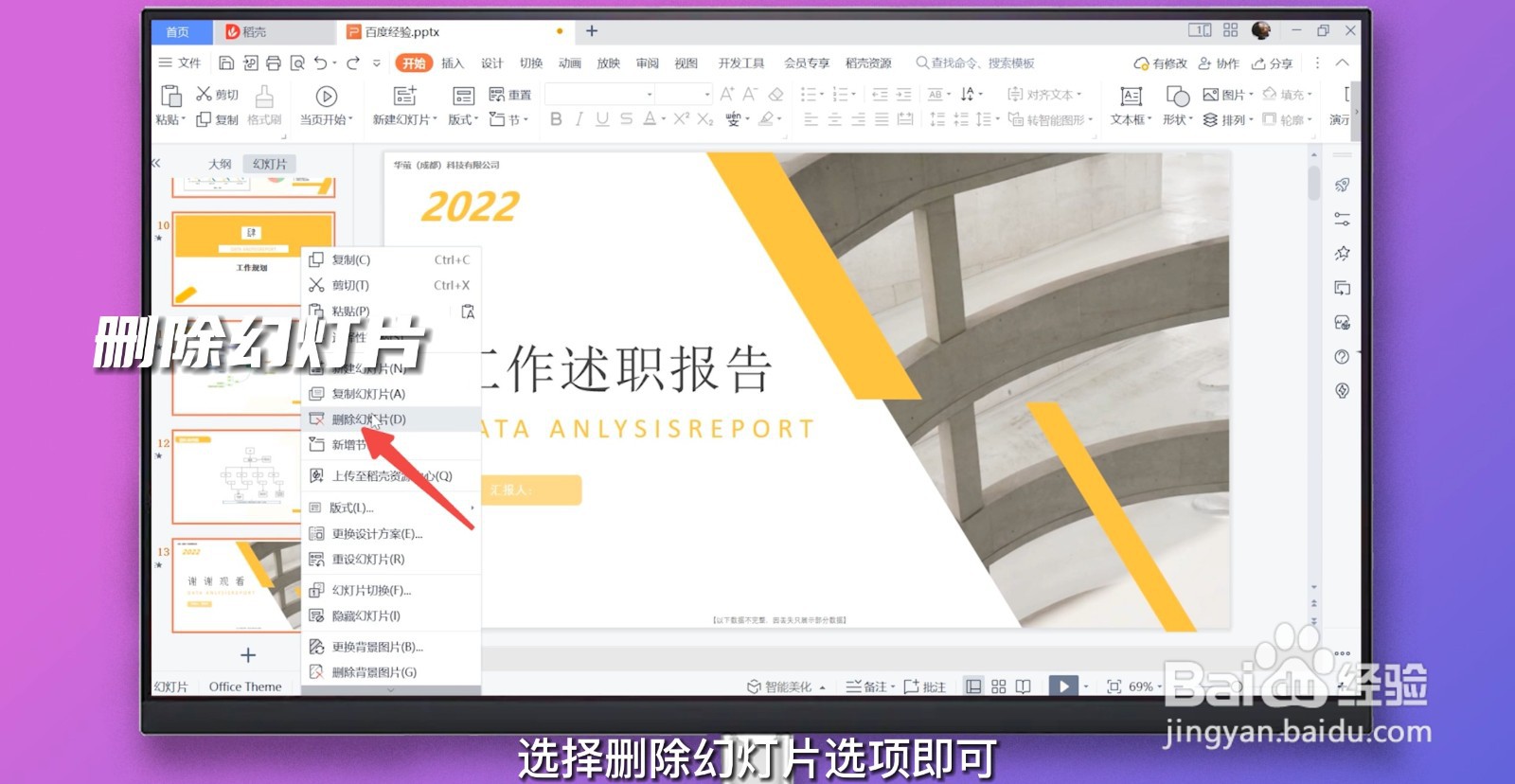Open the font size dropdown
Viewport: 1515px width, 784px height.
click(706, 95)
